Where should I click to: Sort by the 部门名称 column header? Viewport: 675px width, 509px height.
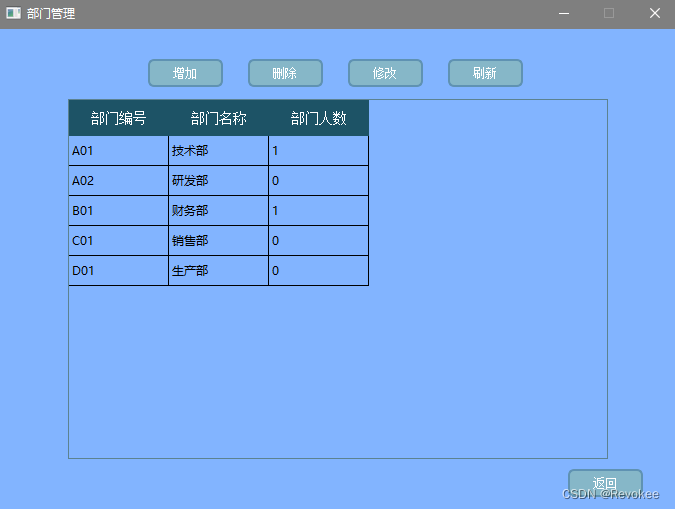(x=218, y=118)
